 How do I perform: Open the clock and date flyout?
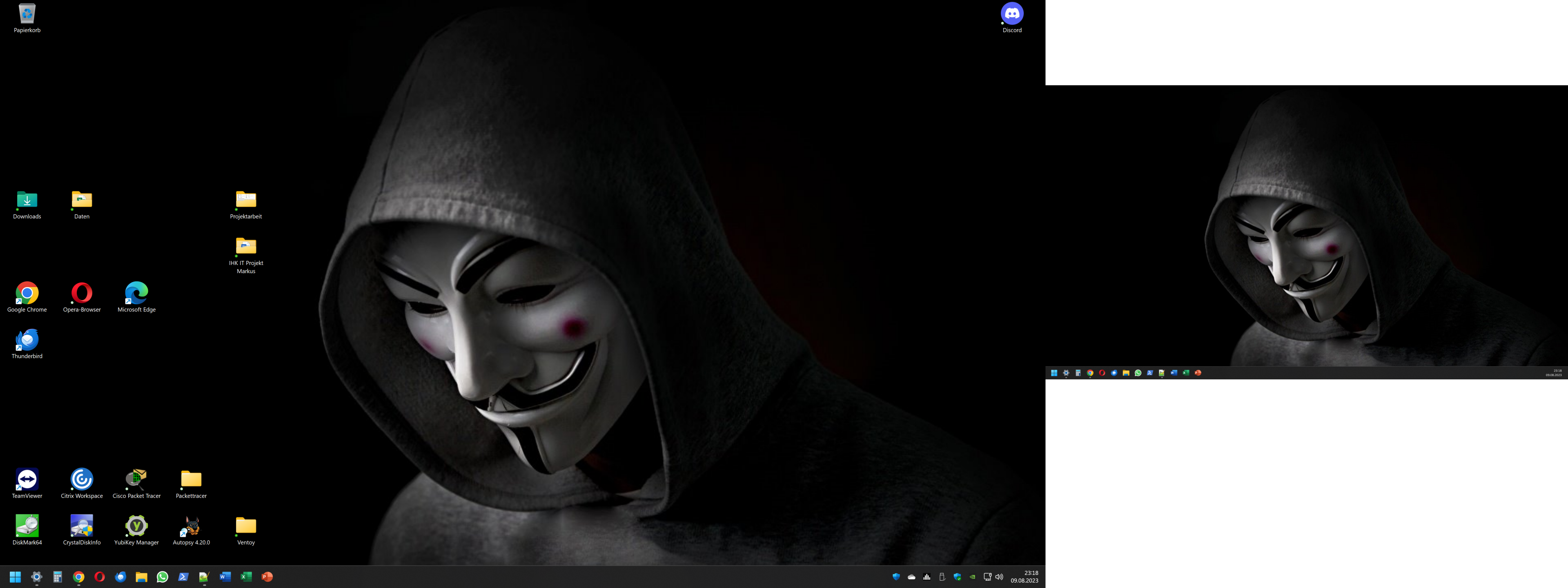pyautogui.click(x=1025, y=577)
